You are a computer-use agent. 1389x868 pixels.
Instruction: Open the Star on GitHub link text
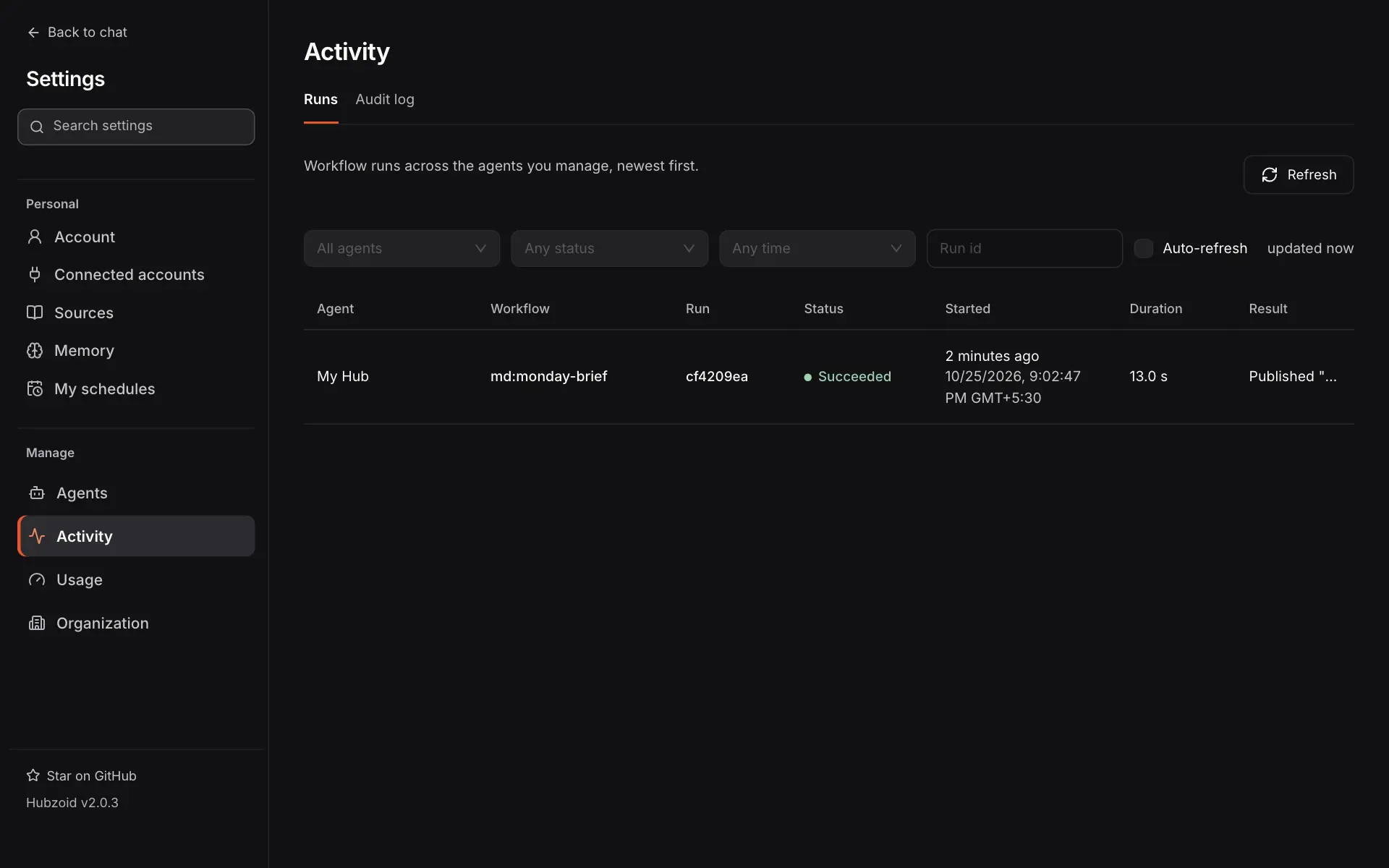pos(92,775)
